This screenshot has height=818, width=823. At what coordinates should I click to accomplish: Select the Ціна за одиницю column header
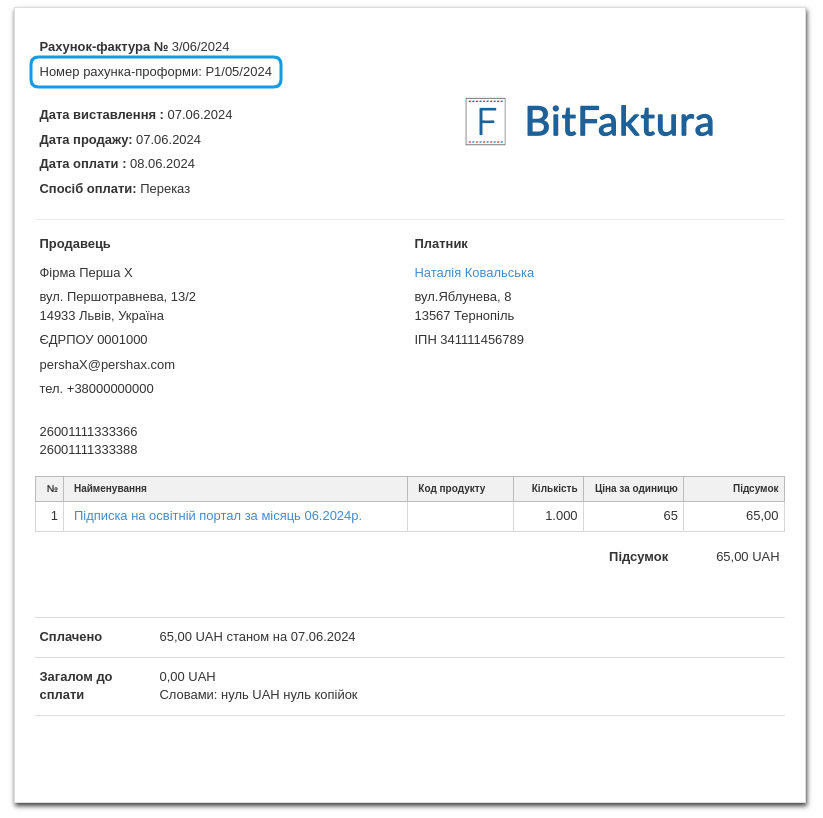pyautogui.click(x=636, y=489)
